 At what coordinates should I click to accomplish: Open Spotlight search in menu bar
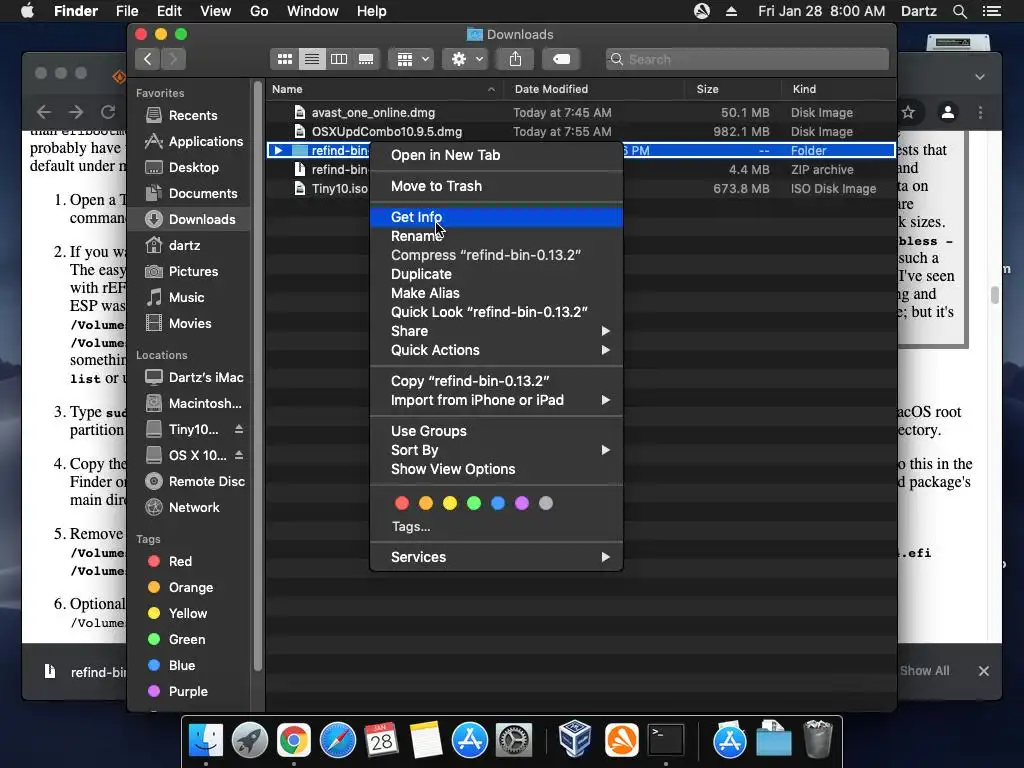point(959,11)
